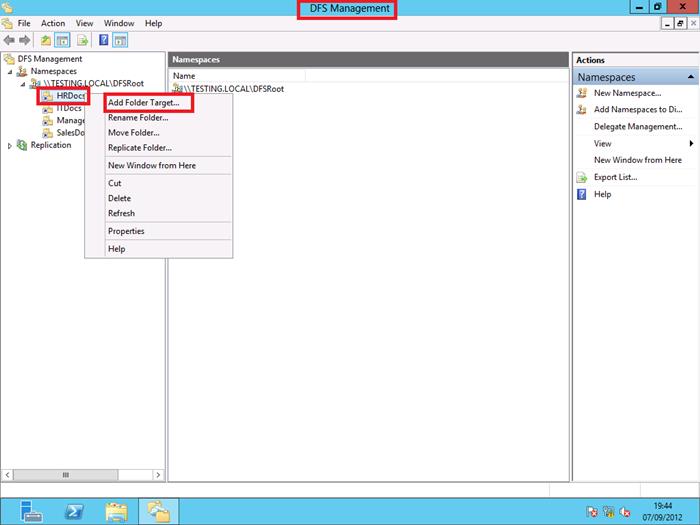The height and width of the screenshot is (525, 700).
Task: Click New Window from Here in Actions pane
Action: point(638,160)
